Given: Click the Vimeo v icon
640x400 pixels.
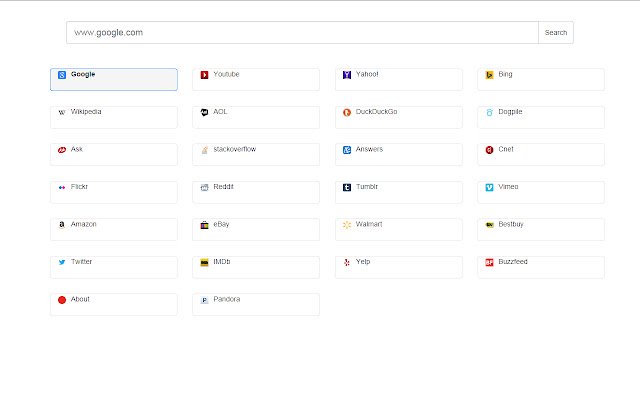Looking at the screenshot, I should click(489, 187).
